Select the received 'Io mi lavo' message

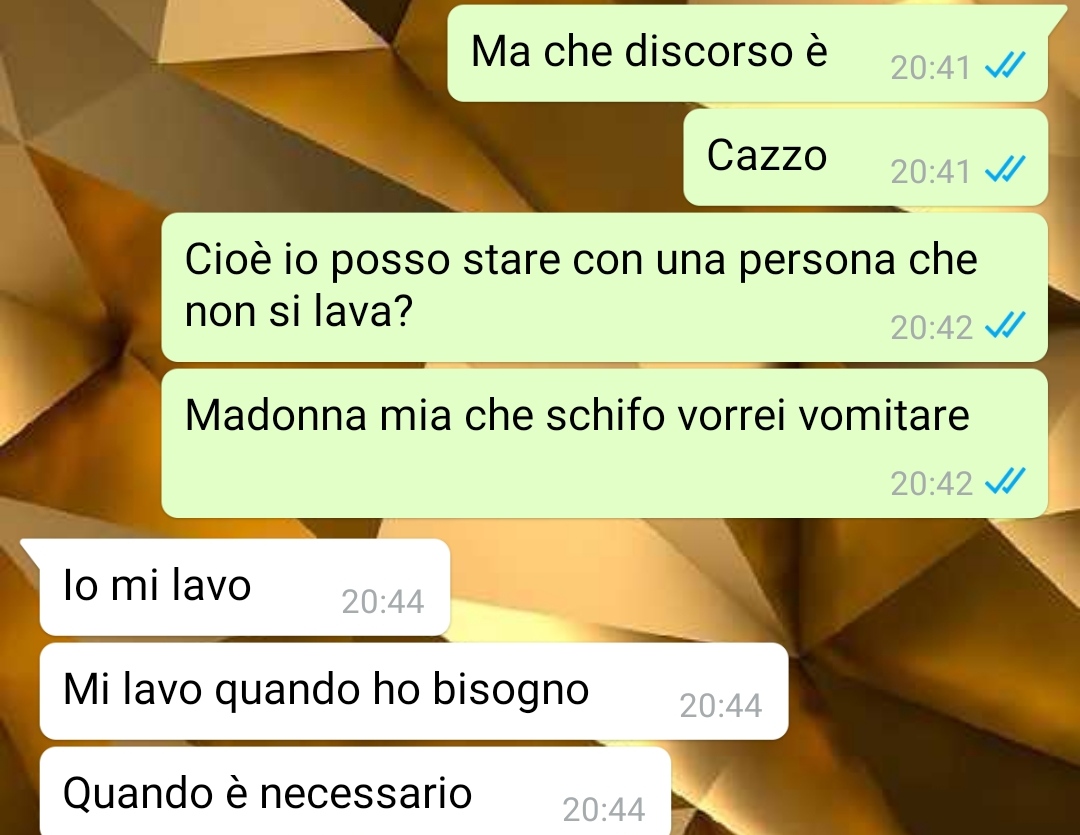[x=245, y=587]
